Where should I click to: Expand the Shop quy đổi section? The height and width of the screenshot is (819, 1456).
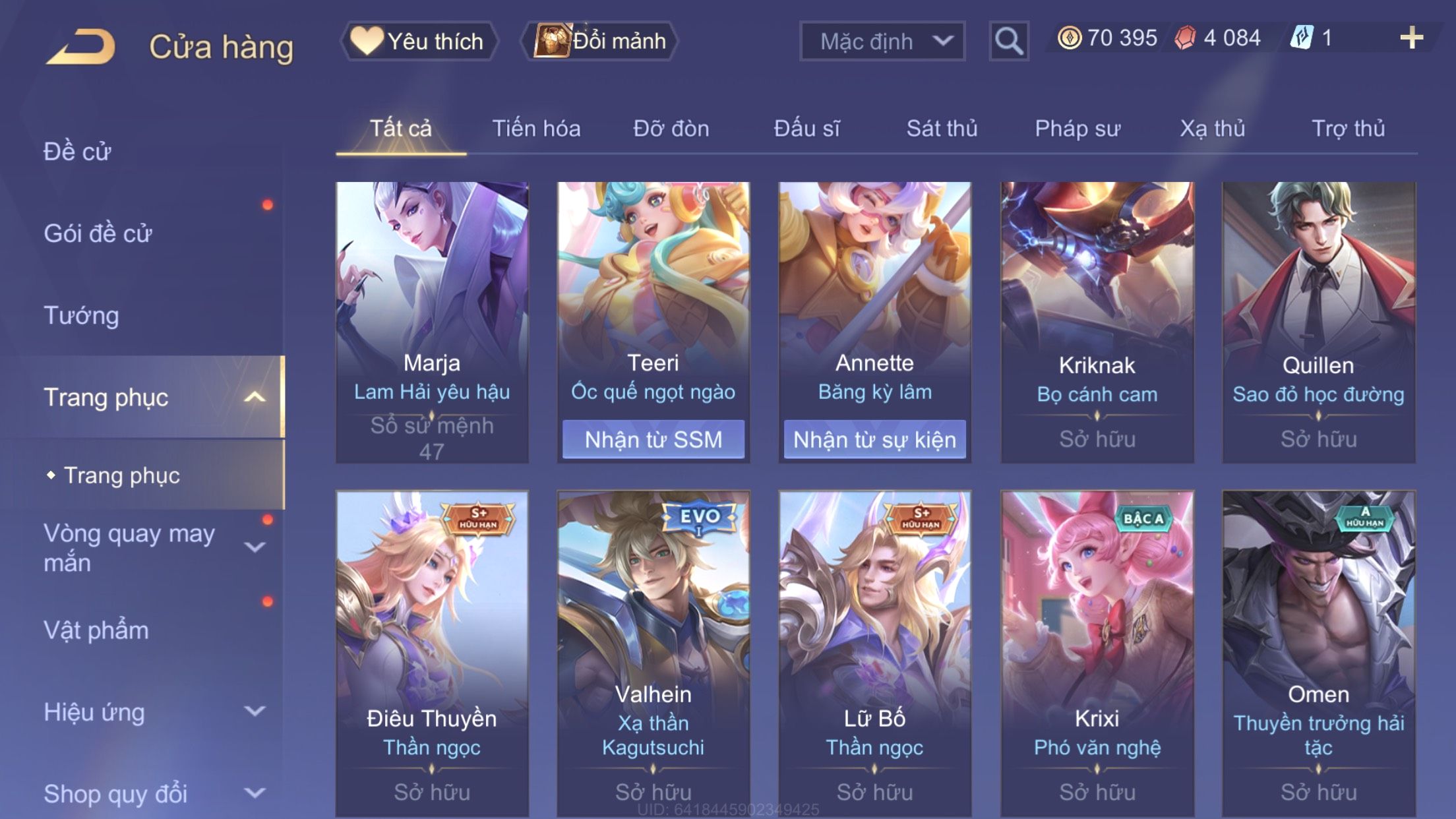(x=255, y=793)
